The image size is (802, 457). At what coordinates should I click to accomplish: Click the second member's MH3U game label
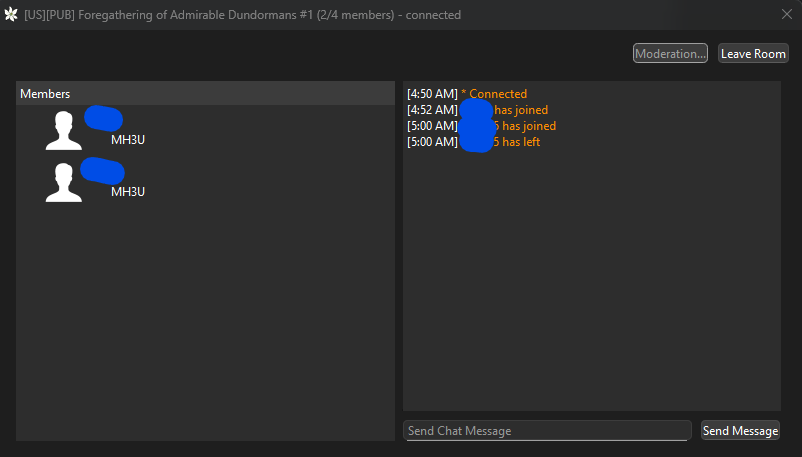[128, 191]
